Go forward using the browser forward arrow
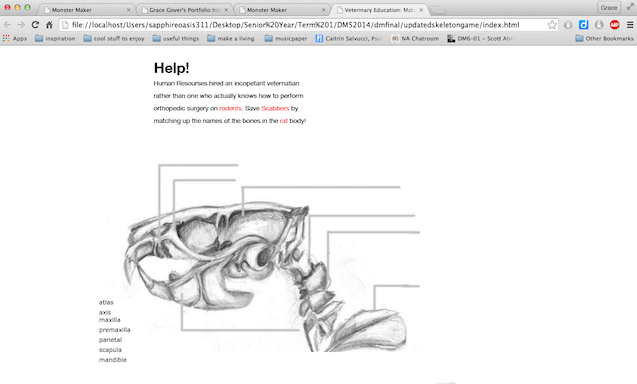This screenshot has width=637, height=384. point(21,25)
